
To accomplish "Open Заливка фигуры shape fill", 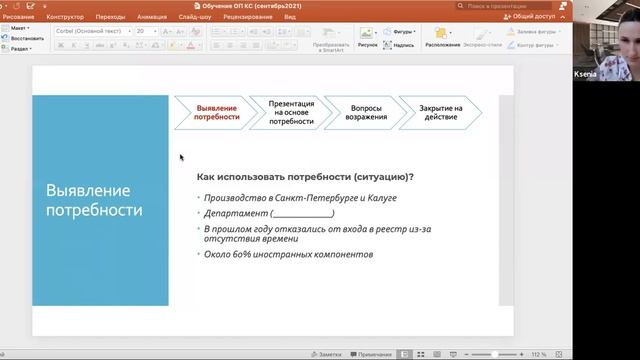I will click(534, 31).
